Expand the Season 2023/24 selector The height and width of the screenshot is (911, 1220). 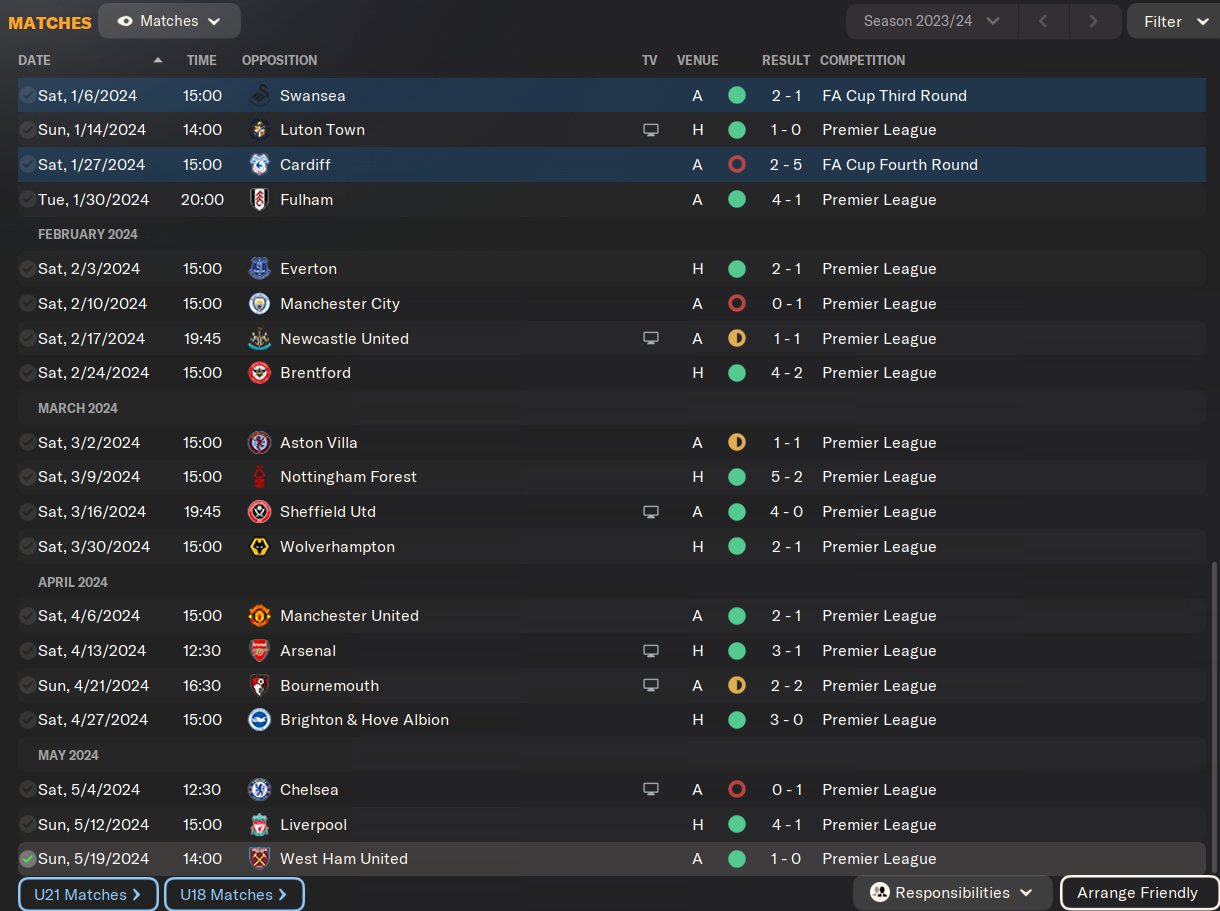[x=931, y=21]
